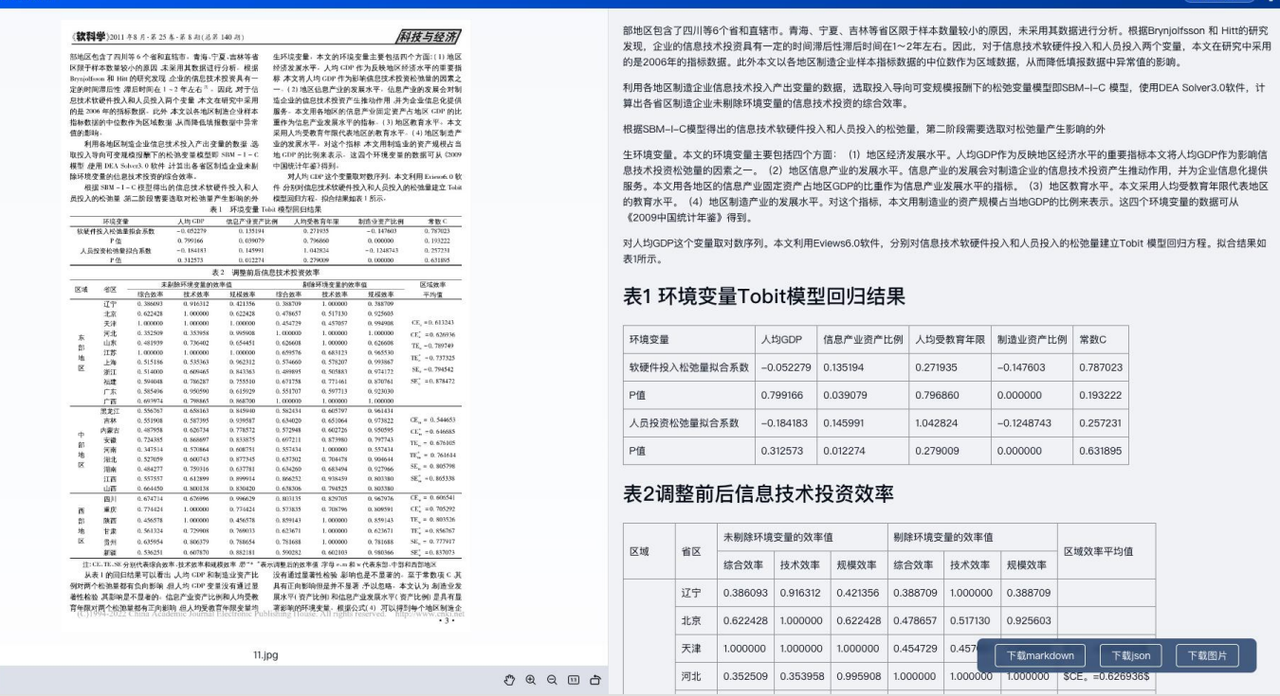Viewport: 1280px width, 696px height.
Task: Click province cell 辽宁
Action: click(696, 593)
